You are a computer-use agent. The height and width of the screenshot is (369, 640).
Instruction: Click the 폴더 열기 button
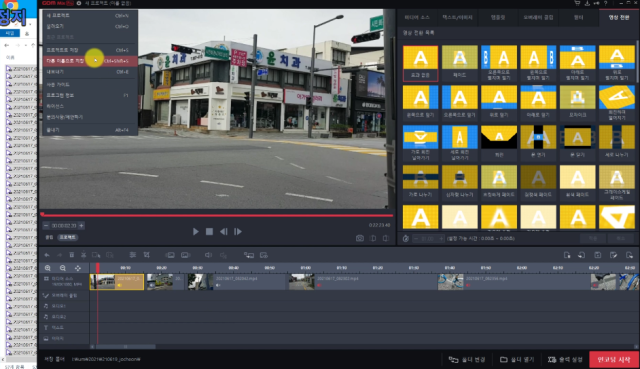tap(517, 360)
